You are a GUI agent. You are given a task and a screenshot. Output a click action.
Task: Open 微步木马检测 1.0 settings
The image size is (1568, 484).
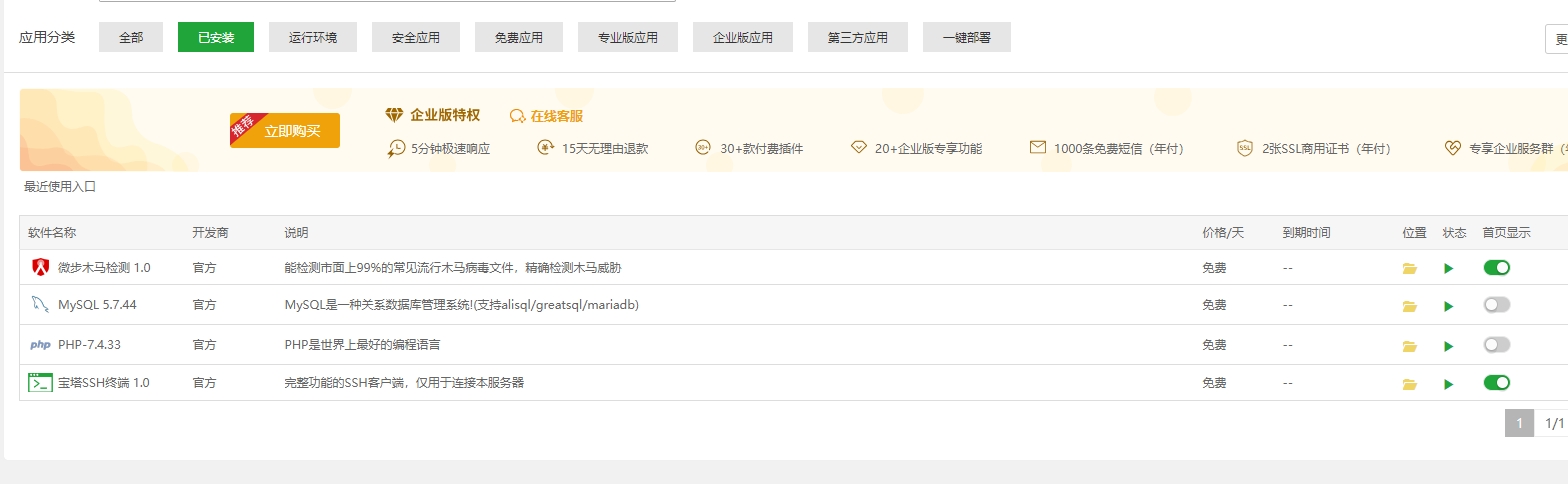pyautogui.click(x=104, y=268)
